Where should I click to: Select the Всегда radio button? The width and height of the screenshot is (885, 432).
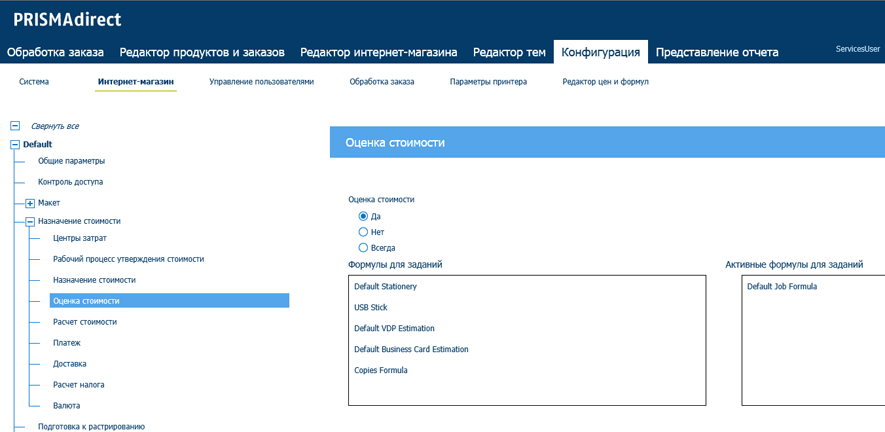point(363,247)
